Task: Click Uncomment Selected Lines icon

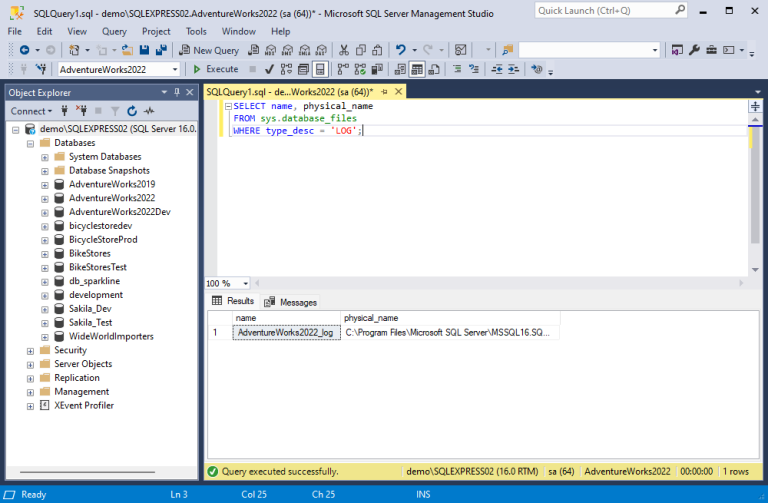Action: point(474,69)
